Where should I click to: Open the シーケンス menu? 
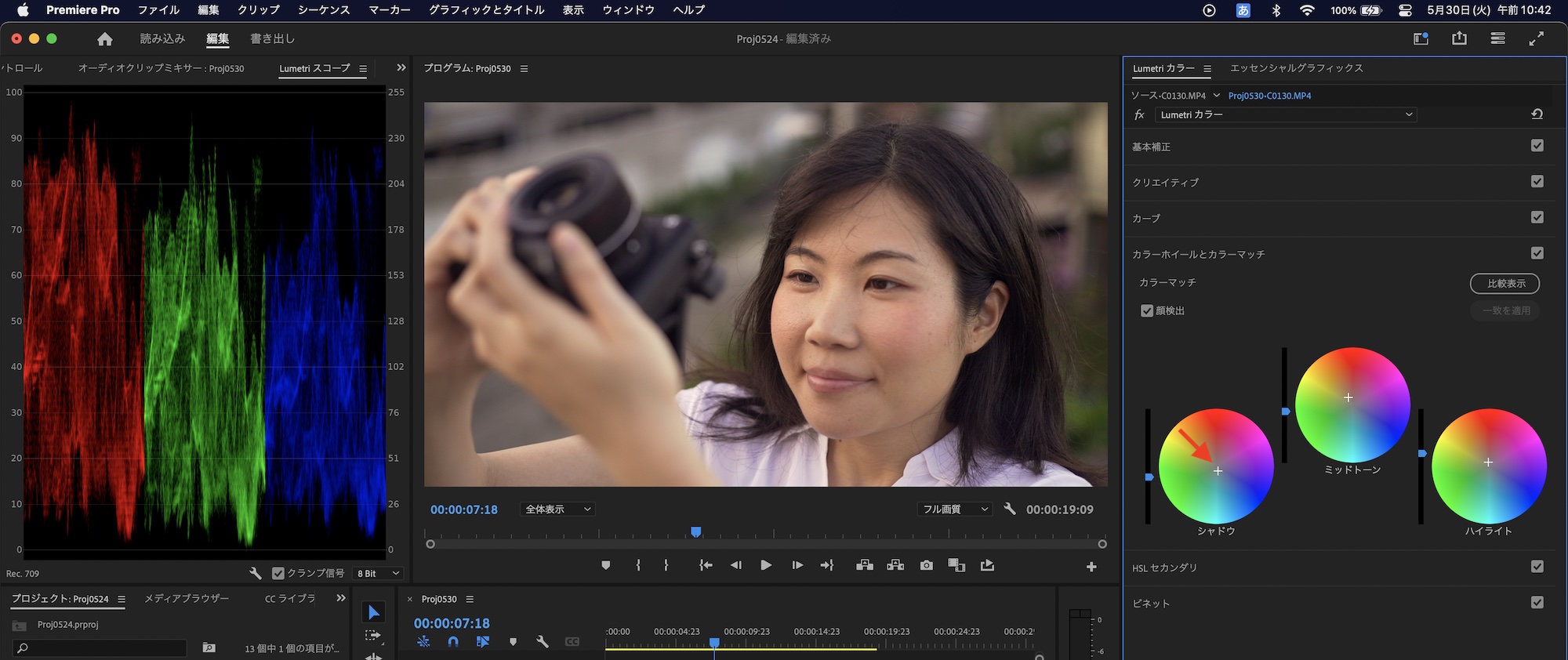pyautogui.click(x=323, y=10)
